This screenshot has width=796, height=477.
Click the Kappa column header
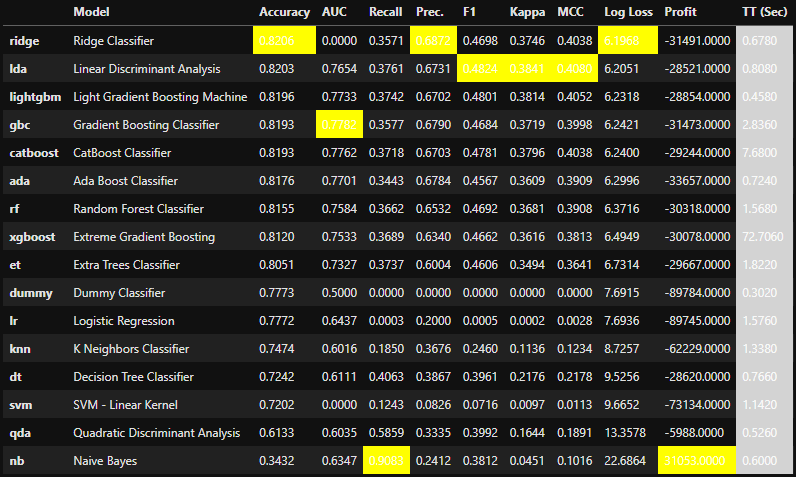[527, 12]
